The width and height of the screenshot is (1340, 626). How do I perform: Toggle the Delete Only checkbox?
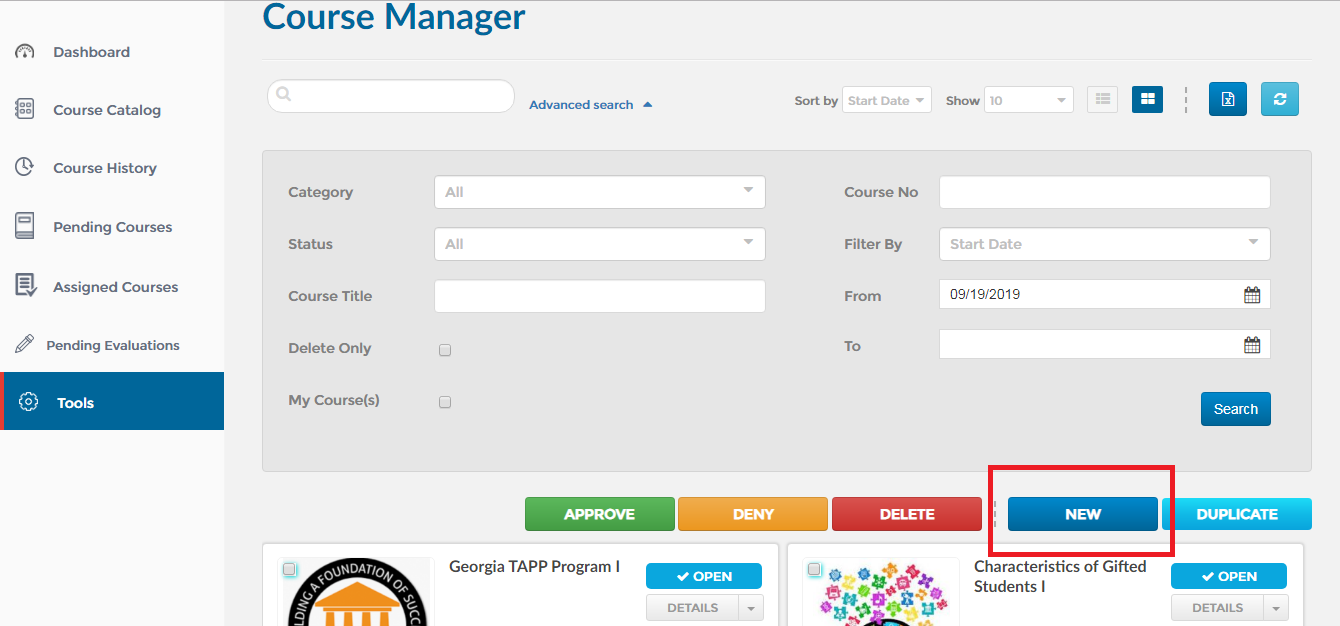[445, 350]
